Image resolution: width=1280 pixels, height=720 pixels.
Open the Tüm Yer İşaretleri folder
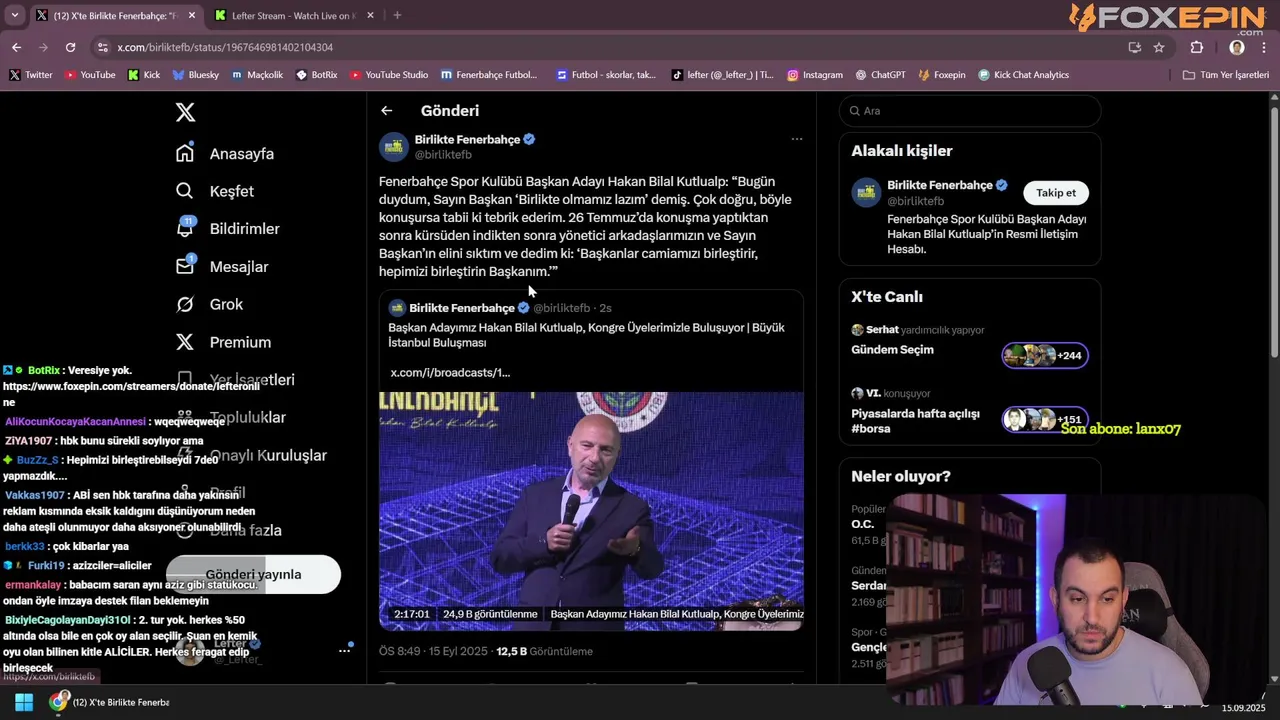point(1225,75)
